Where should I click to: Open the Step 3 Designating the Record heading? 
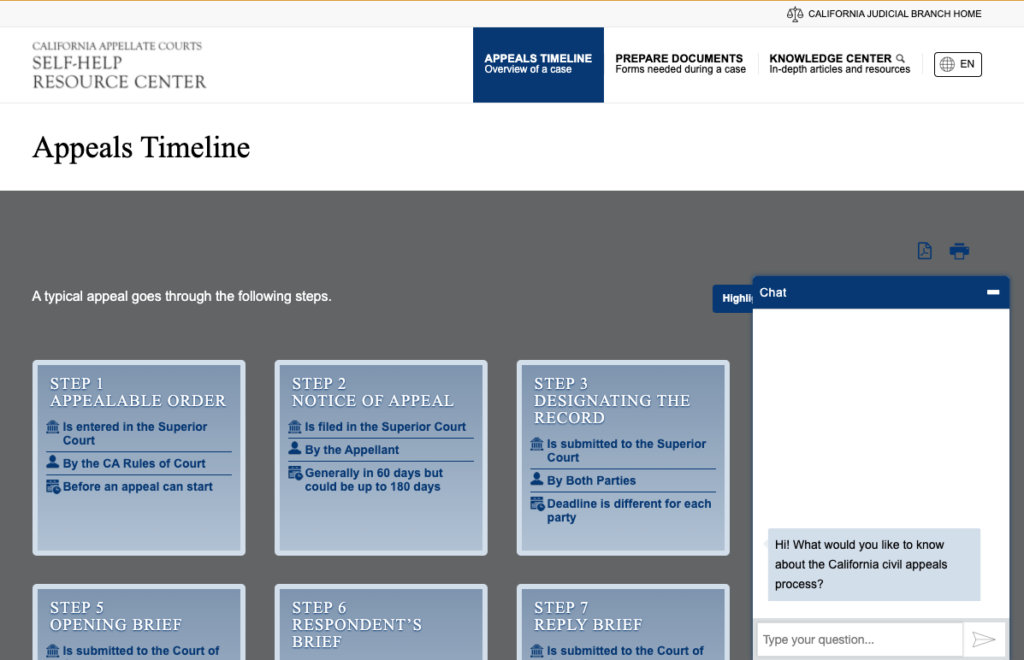[x=612, y=400]
